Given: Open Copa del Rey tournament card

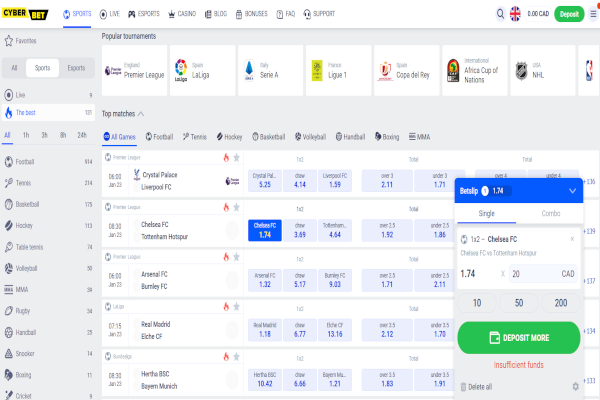Looking at the screenshot, I should point(407,70).
